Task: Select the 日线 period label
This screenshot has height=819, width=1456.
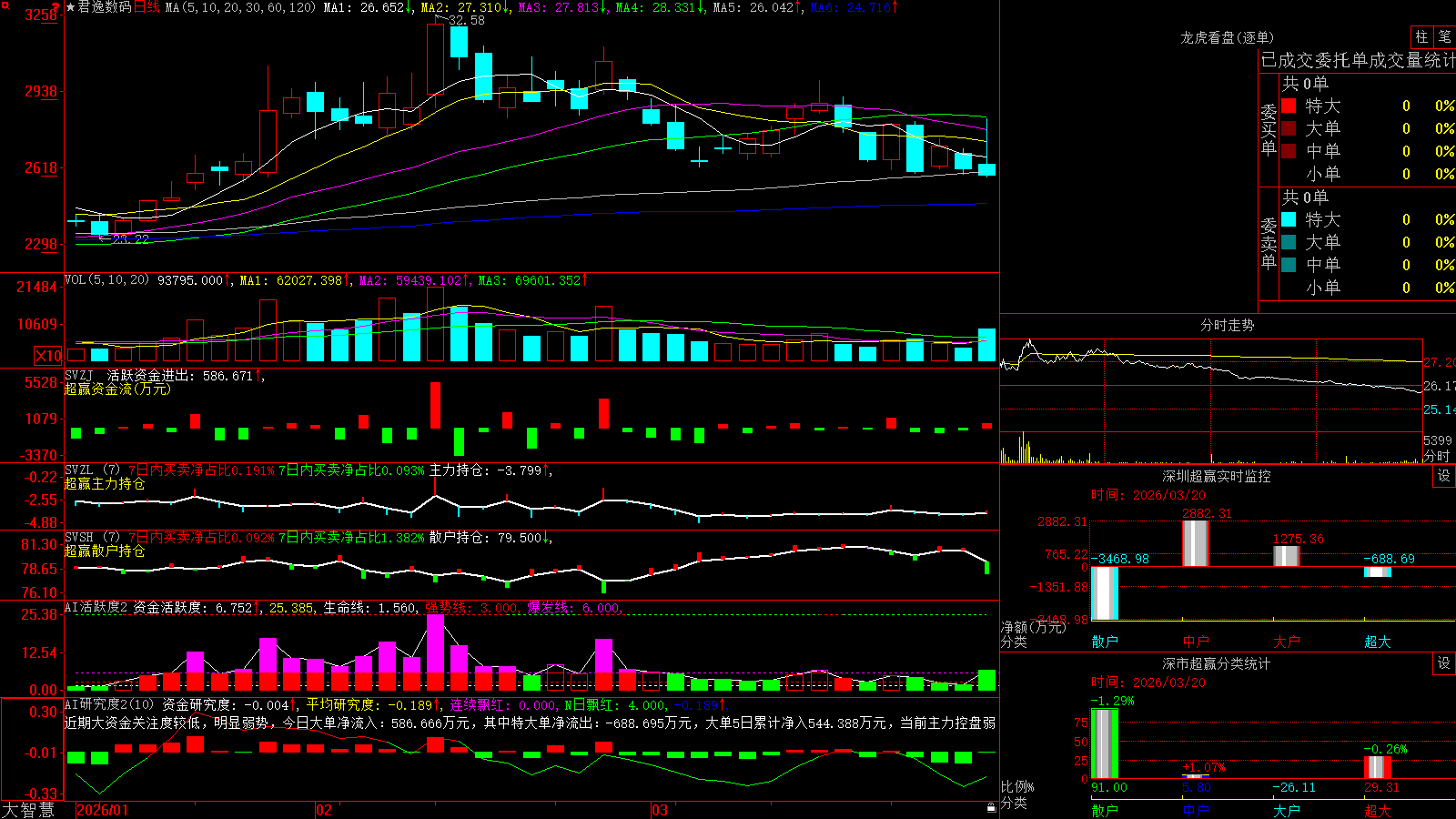Action: point(147,7)
